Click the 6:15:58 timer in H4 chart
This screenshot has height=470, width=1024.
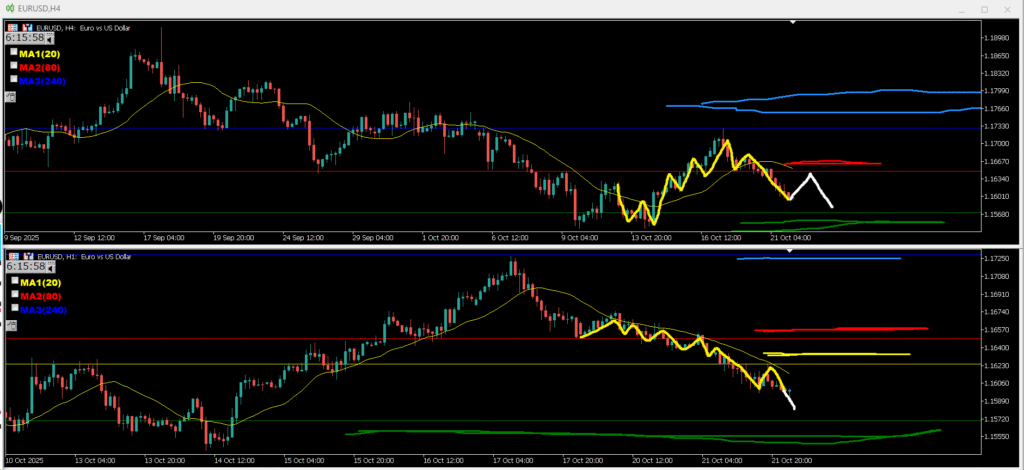point(24,38)
